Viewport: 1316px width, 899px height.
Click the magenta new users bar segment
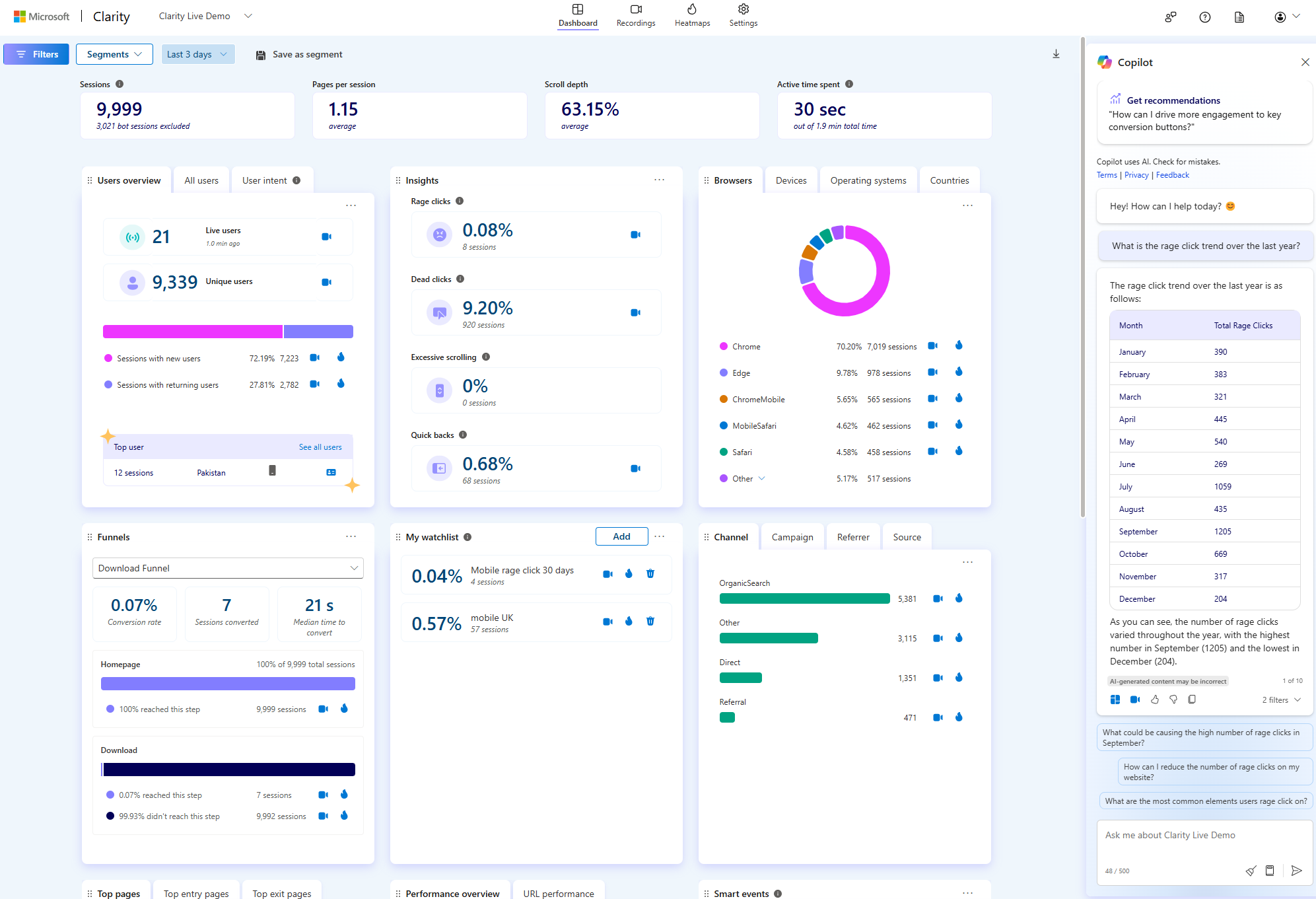(x=193, y=332)
